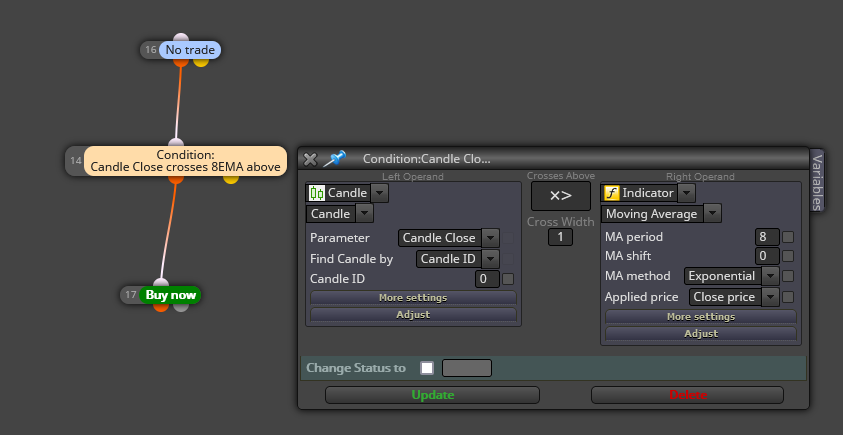Toggle the Applied price checkbox
This screenshot has width=843, height=435.
[788, 297]
